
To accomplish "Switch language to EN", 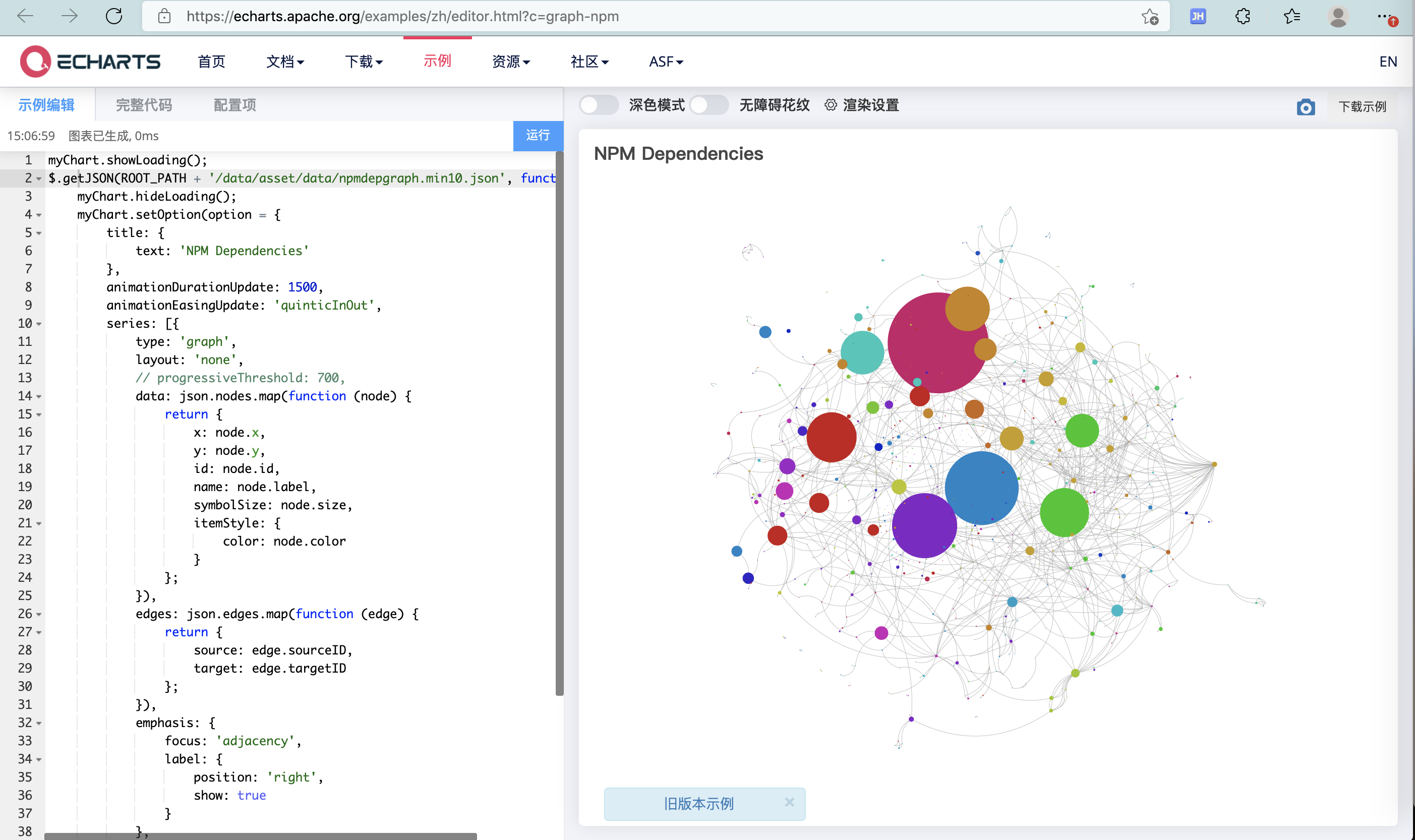I will click(x=1388, y=61).
